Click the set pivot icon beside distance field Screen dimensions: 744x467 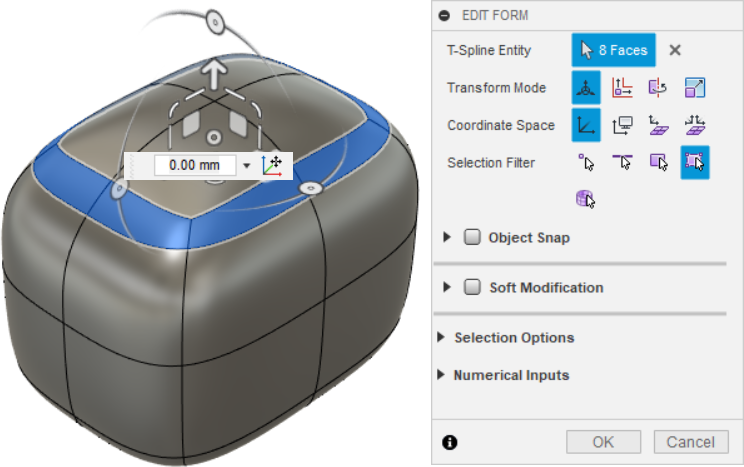pos(272,165)
